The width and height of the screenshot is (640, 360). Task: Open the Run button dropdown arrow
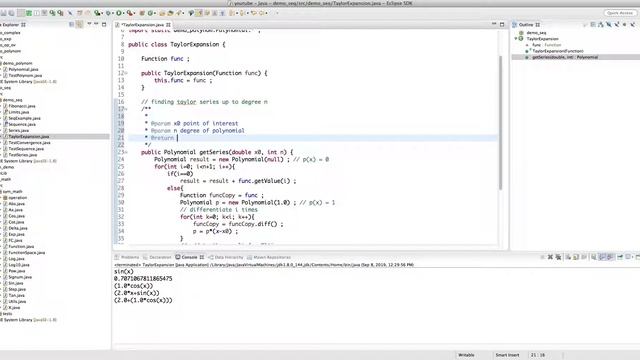(x=124, y=13)
